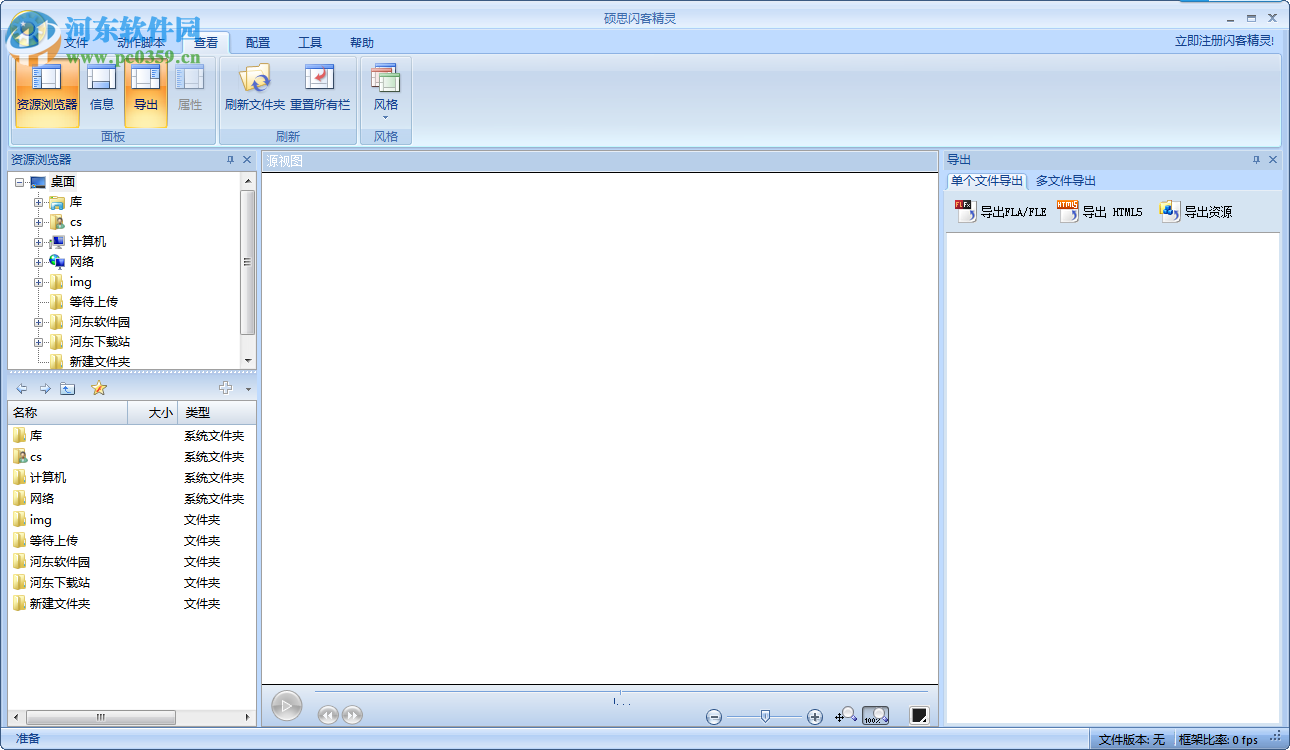Image resolution: width=1290 pixels, height=750 pixels.
Task: Click the zoom in plus icon
Action: coord(815,716)
